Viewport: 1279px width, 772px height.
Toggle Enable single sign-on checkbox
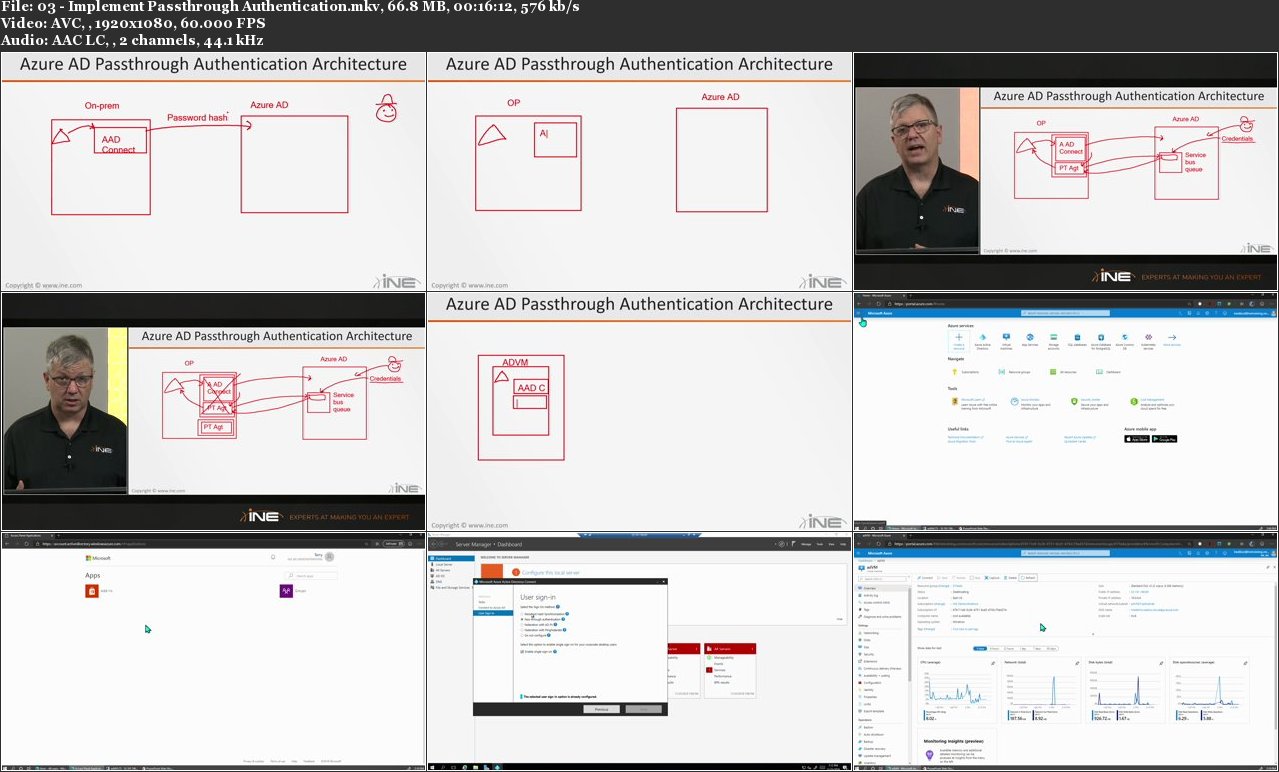coord(522,652)
